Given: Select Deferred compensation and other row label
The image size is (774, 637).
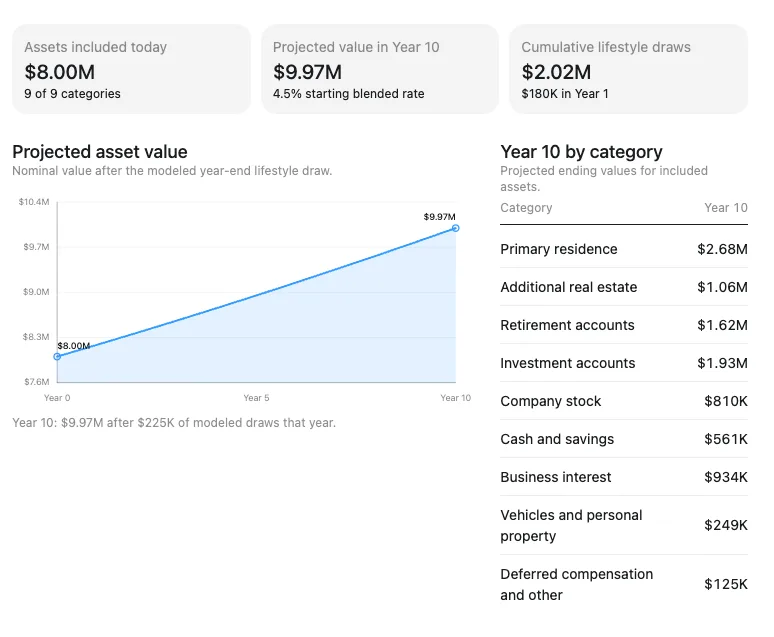Looking at the screenshot, I should pos(577,585).
